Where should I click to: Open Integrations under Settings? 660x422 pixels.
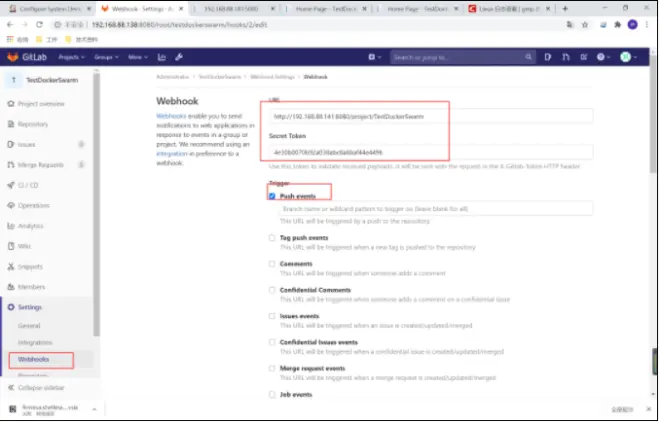[x=35, y=342]
